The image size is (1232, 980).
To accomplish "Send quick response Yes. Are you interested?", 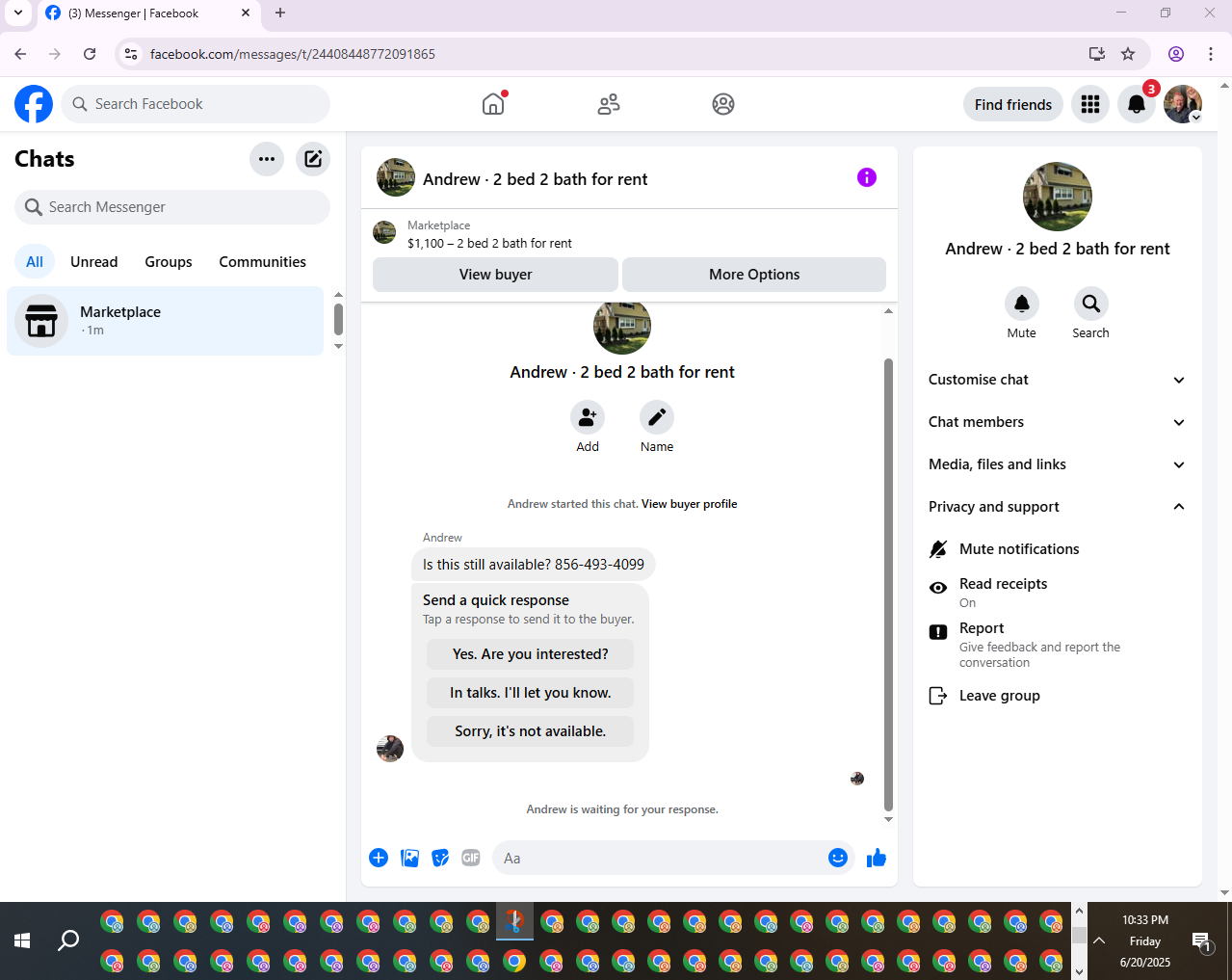I will point(531,654).
